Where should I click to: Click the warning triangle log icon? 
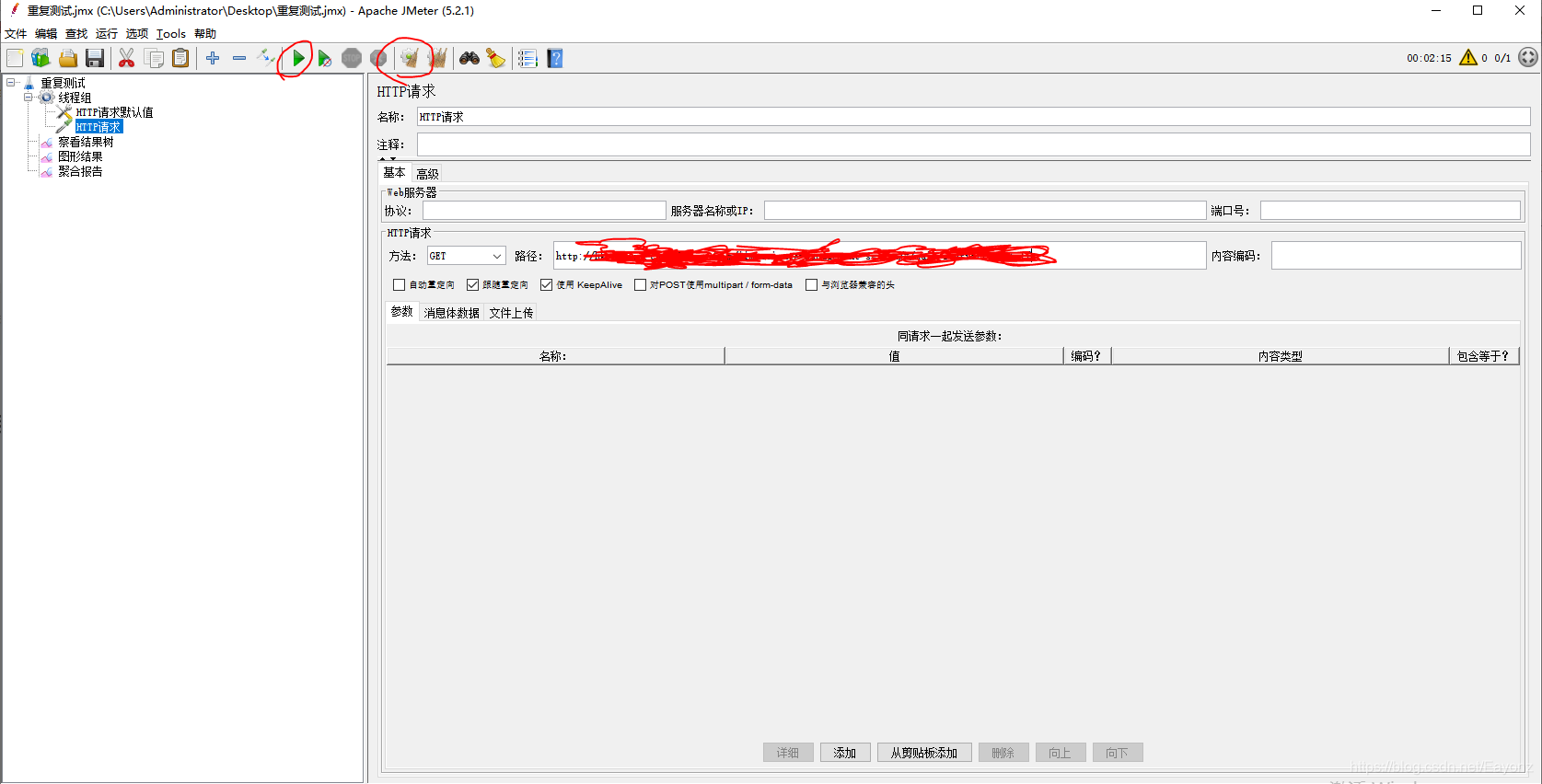pos(1468,57)
